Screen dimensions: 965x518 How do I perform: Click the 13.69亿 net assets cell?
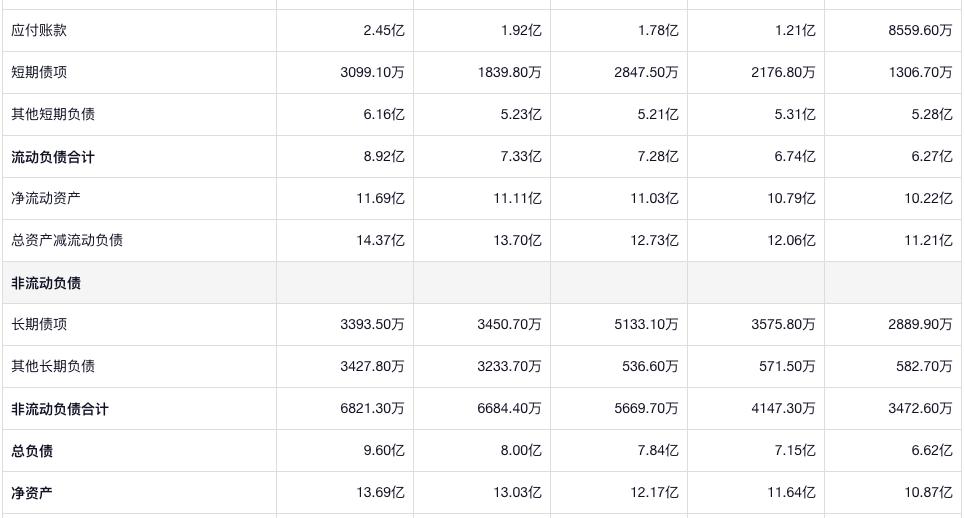click(x=380, y=493)
